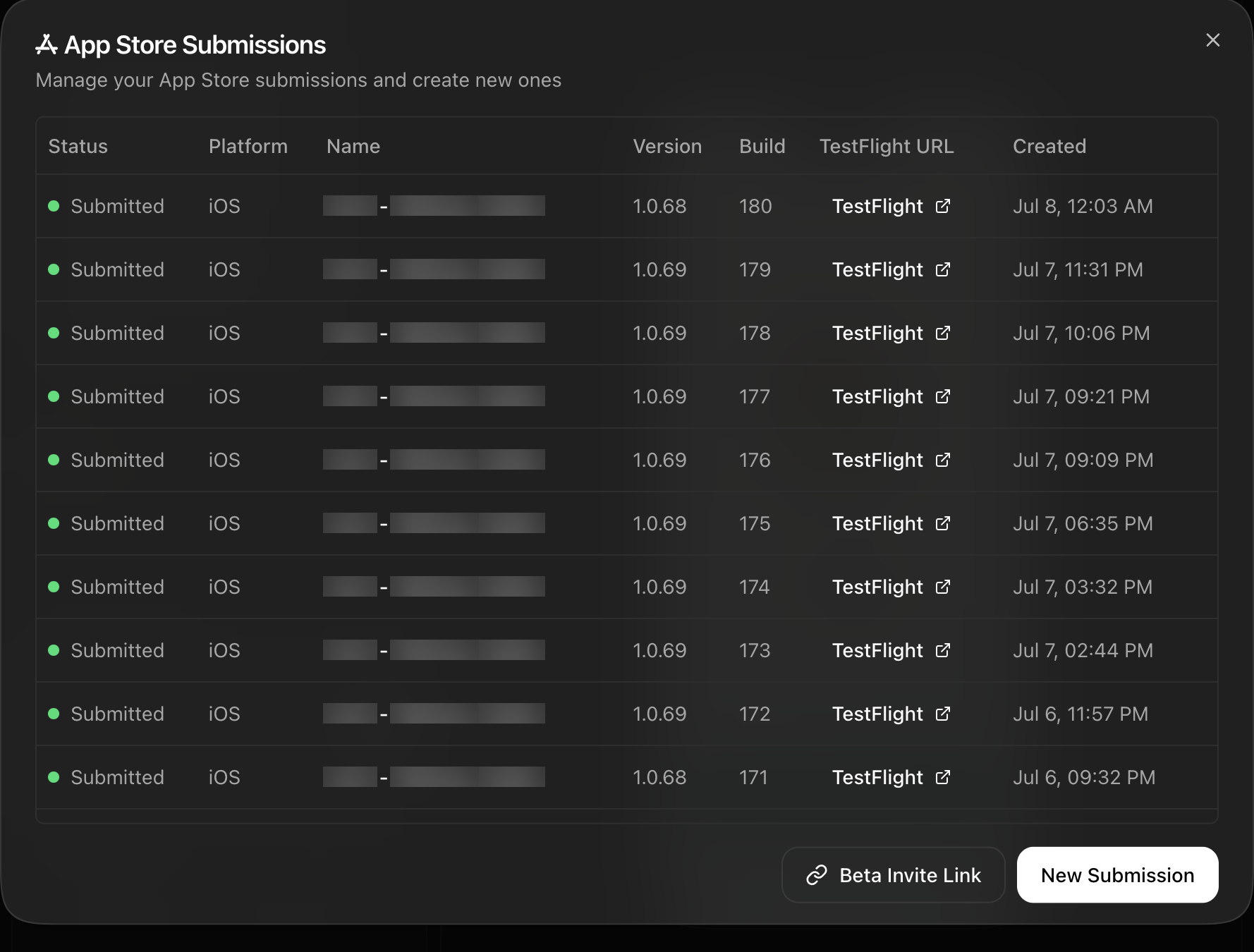Click external-link icon in build 175 row
Viewport: 1254px width, 952px height.
pos(943,523)
